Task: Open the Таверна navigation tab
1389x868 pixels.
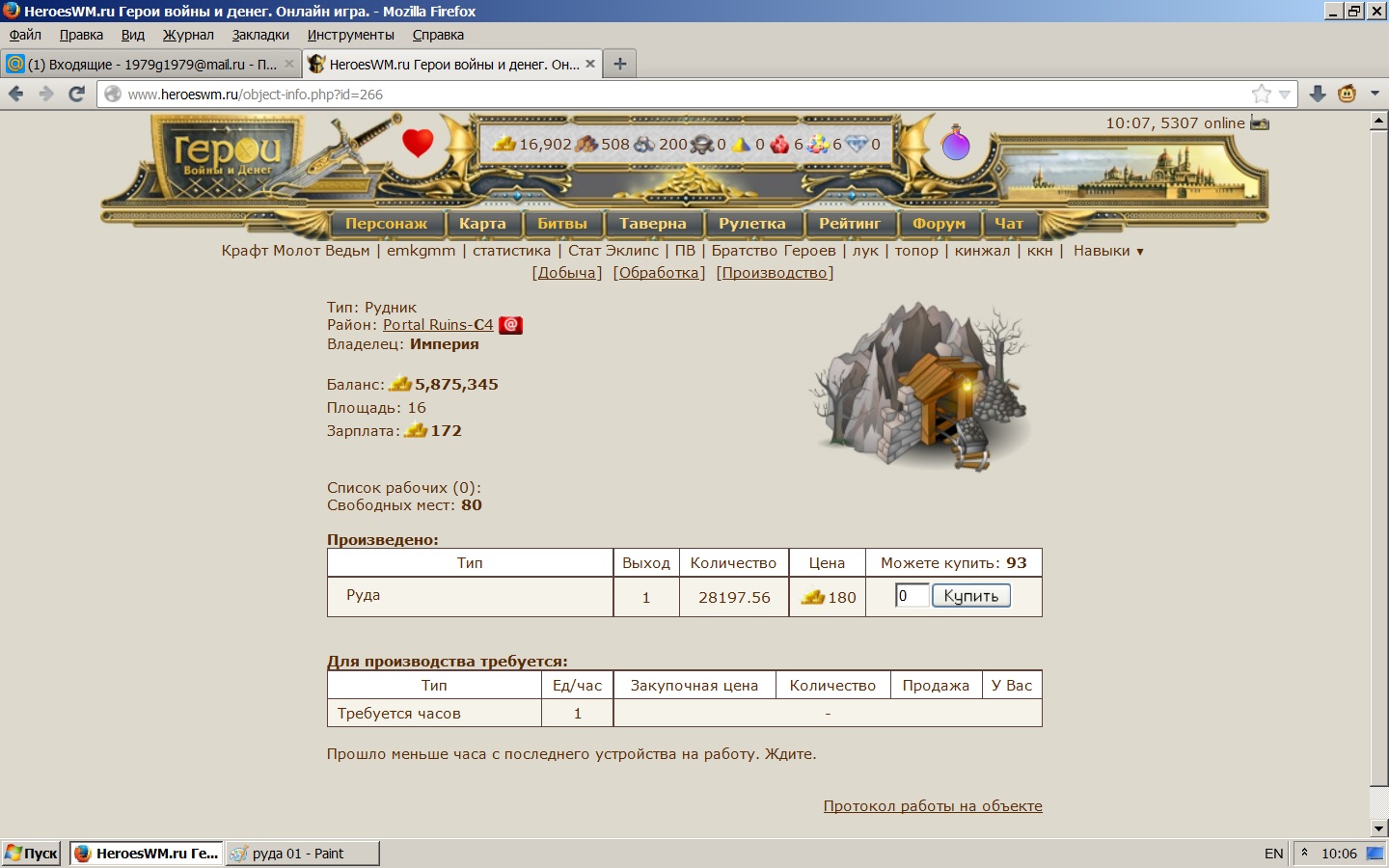Action: [x=653, y=224]
